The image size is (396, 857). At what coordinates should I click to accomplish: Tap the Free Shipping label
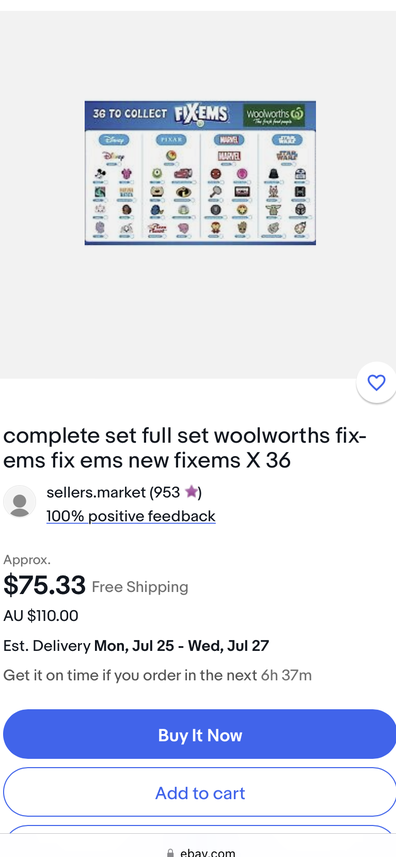(140, 587)
